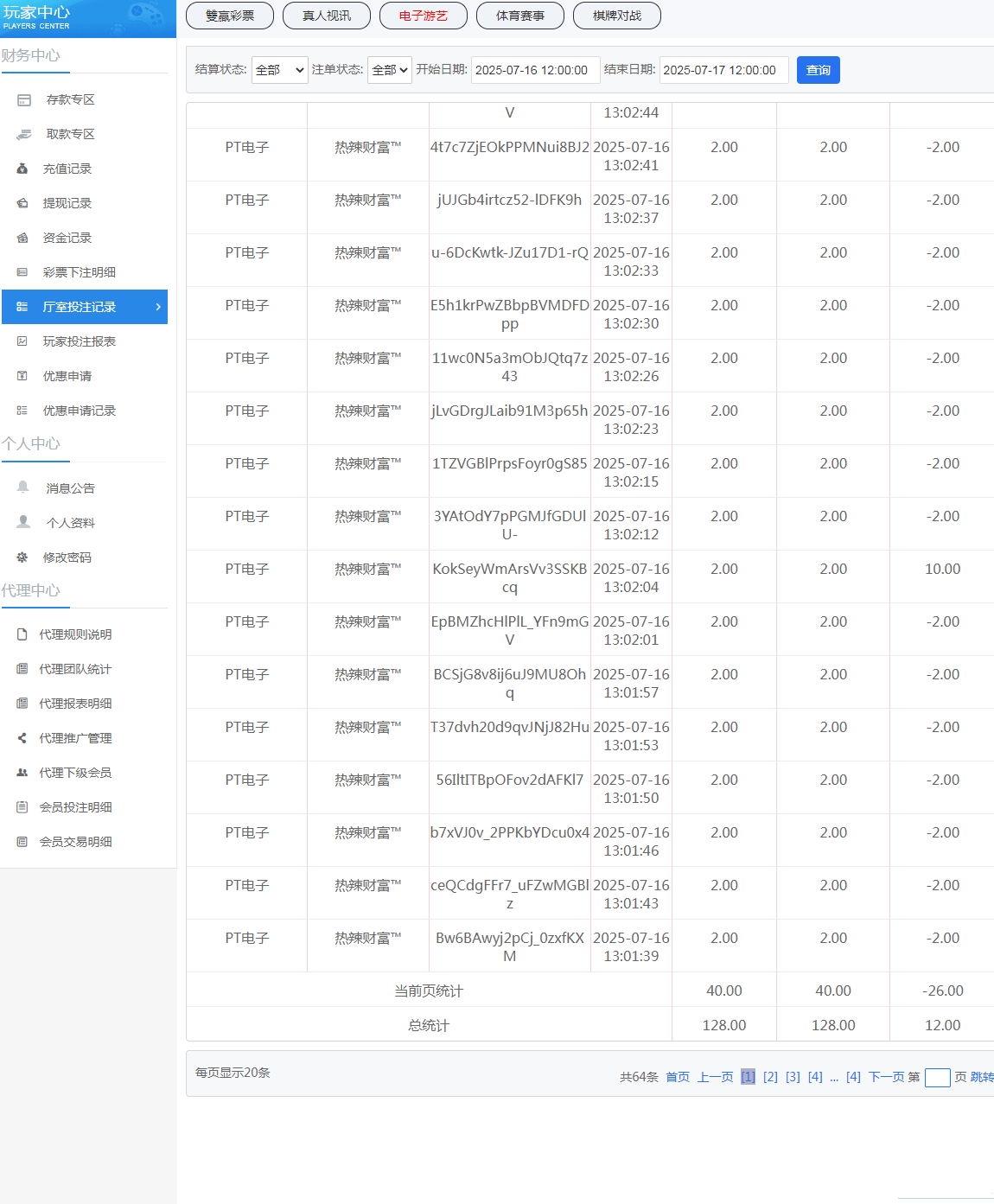Image resolution: width=994 pixels, height=1204 pixels.
Task: Select the 真人视讯 tab
Action: [327, 16]
